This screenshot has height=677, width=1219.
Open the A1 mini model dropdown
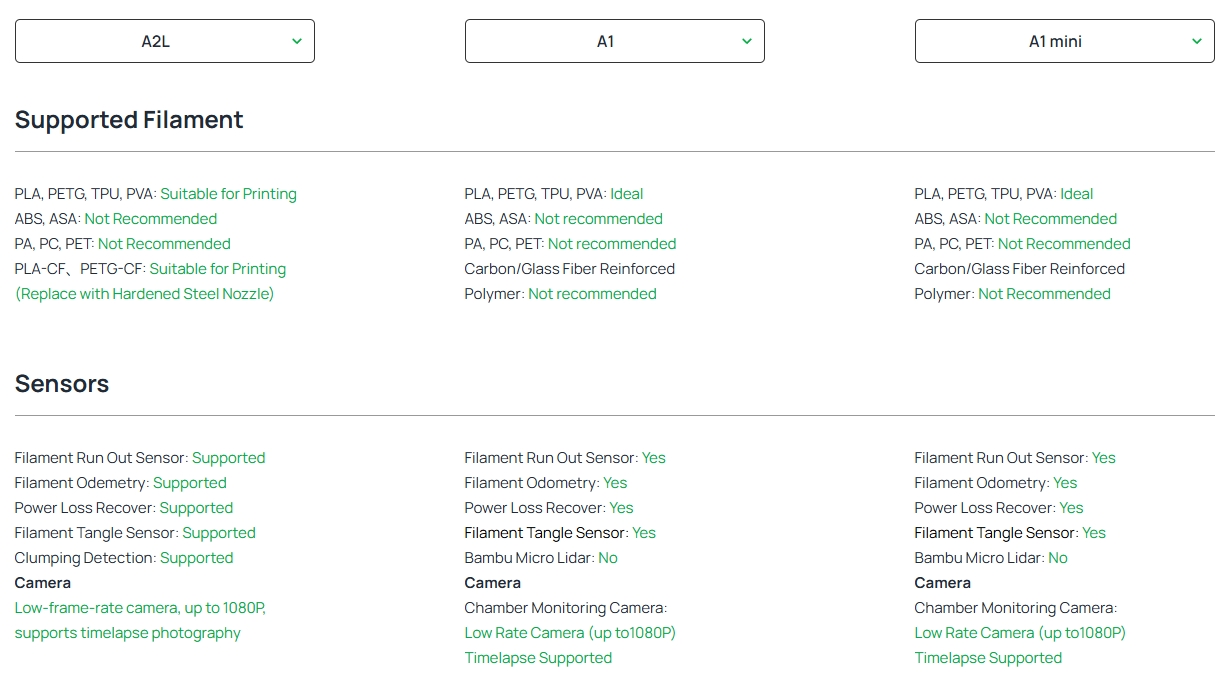point(1065,41)
